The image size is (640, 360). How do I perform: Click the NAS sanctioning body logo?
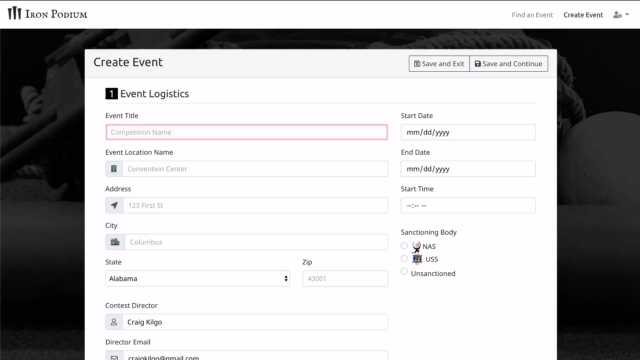416,247
